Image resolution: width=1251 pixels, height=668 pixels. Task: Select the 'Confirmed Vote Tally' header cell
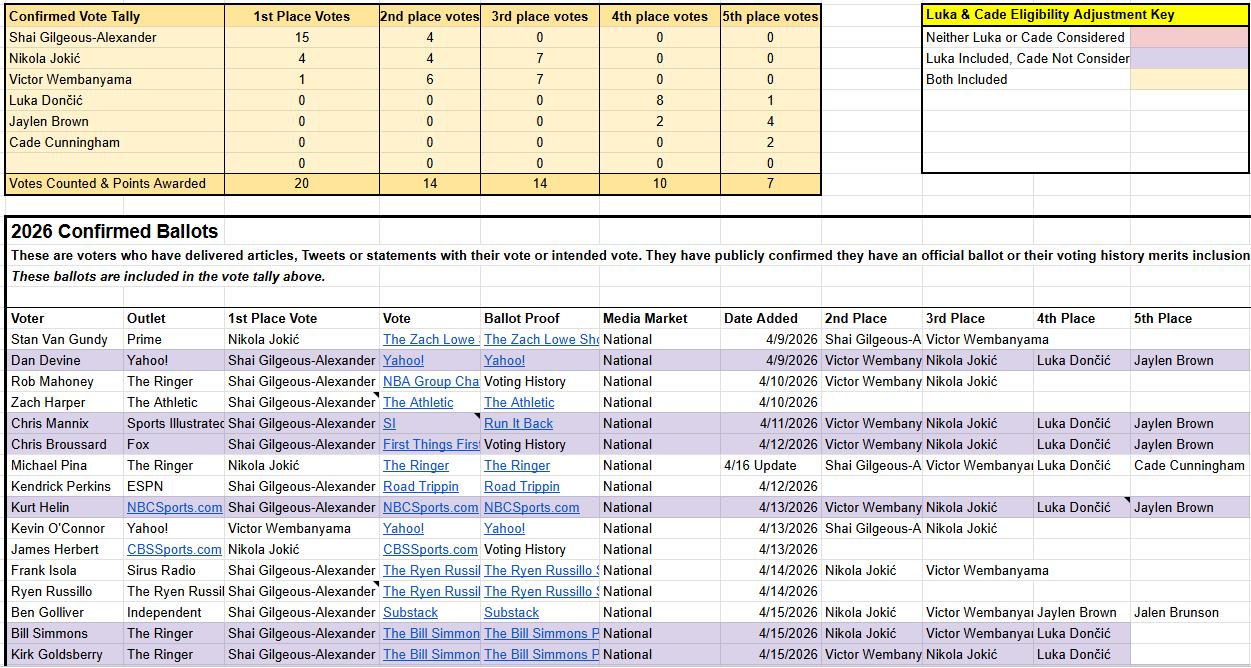coord(114,16)
